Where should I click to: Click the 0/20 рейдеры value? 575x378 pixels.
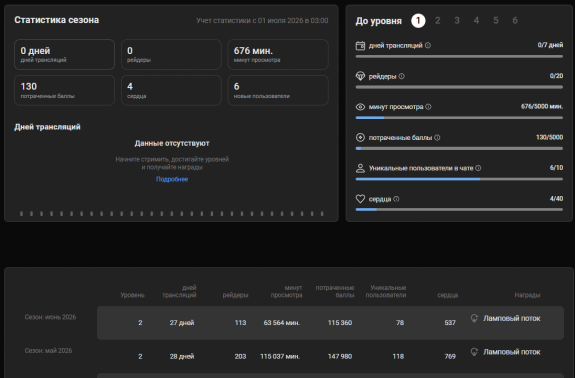pyautogui.click(x=556, y=76)
